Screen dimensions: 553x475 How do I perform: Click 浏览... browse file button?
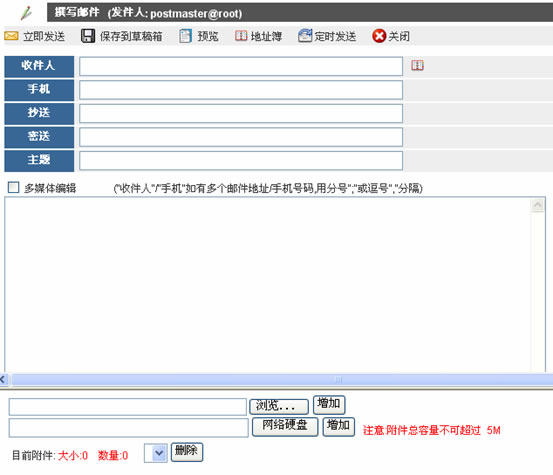pyautogui.click(x=279, y=407)
